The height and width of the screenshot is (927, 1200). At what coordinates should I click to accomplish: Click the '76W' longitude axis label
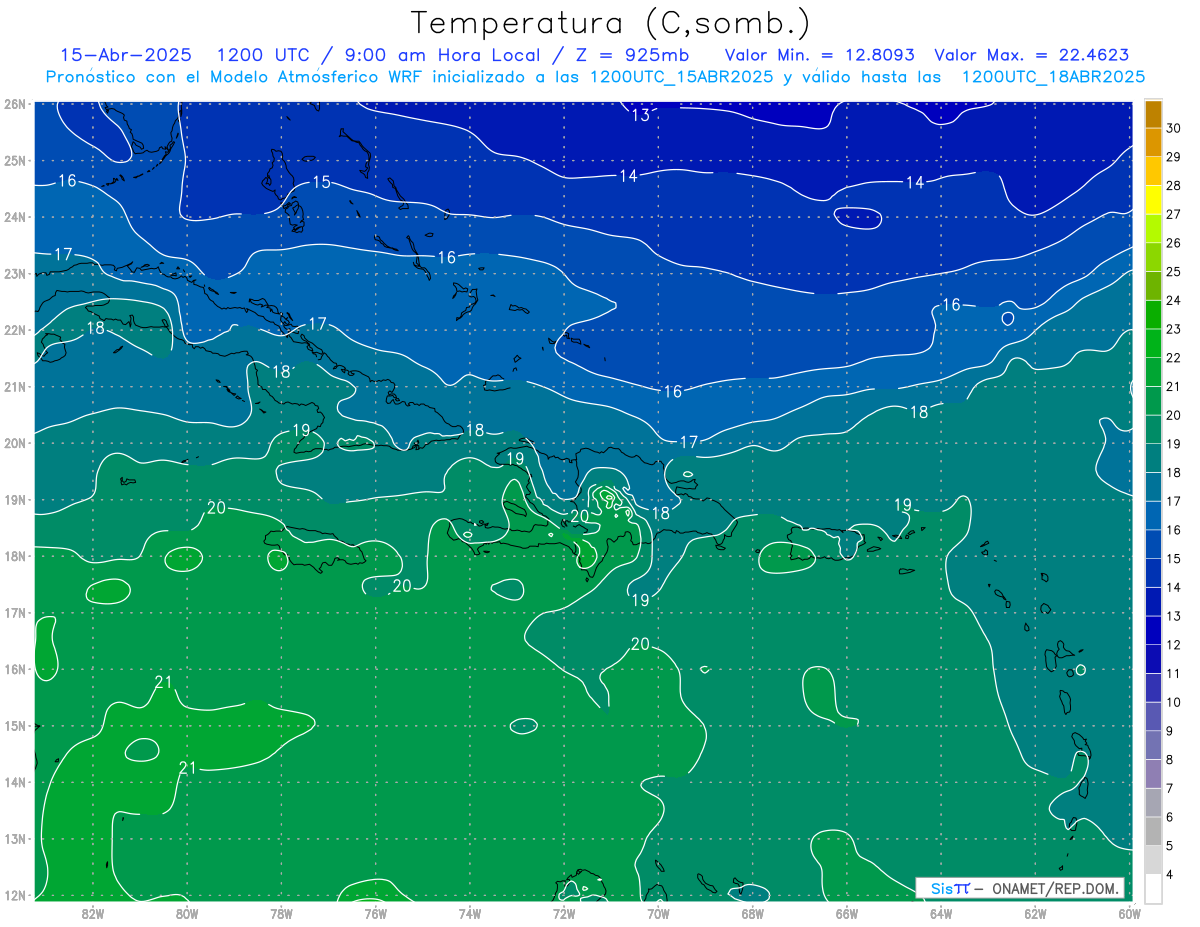(375, 913)
